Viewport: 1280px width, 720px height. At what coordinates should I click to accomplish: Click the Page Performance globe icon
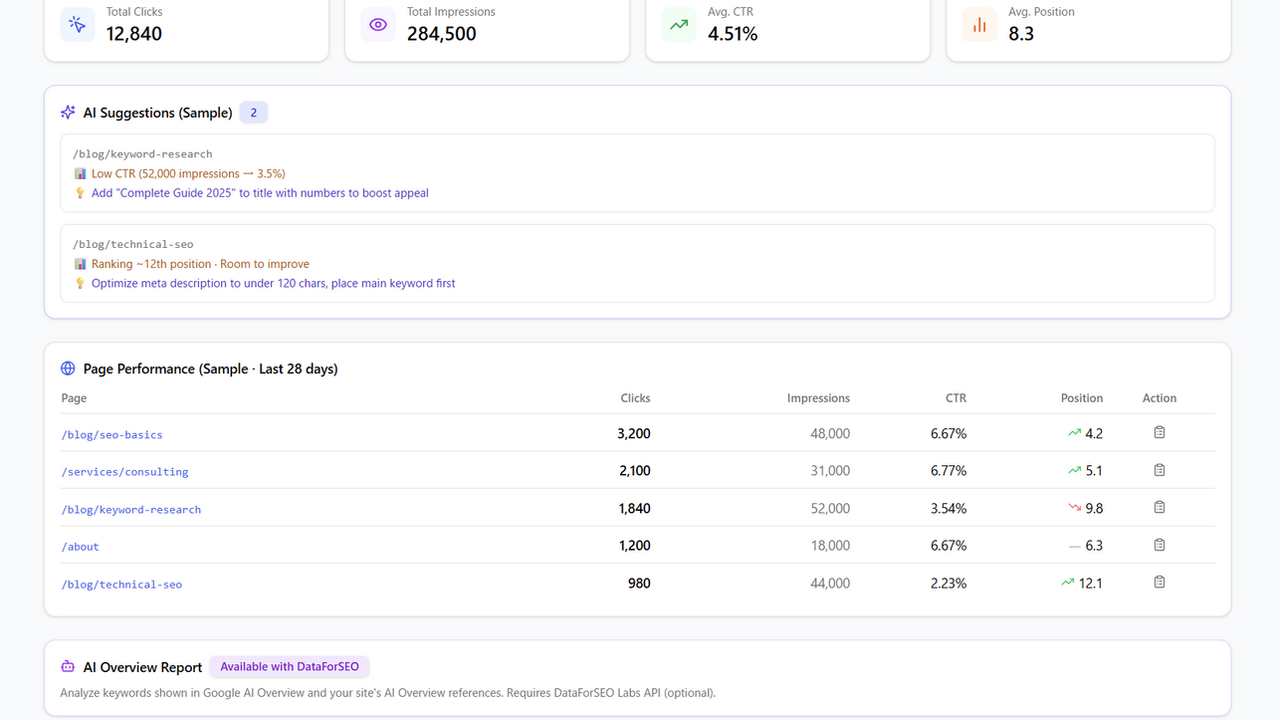(x=68, y=369)
